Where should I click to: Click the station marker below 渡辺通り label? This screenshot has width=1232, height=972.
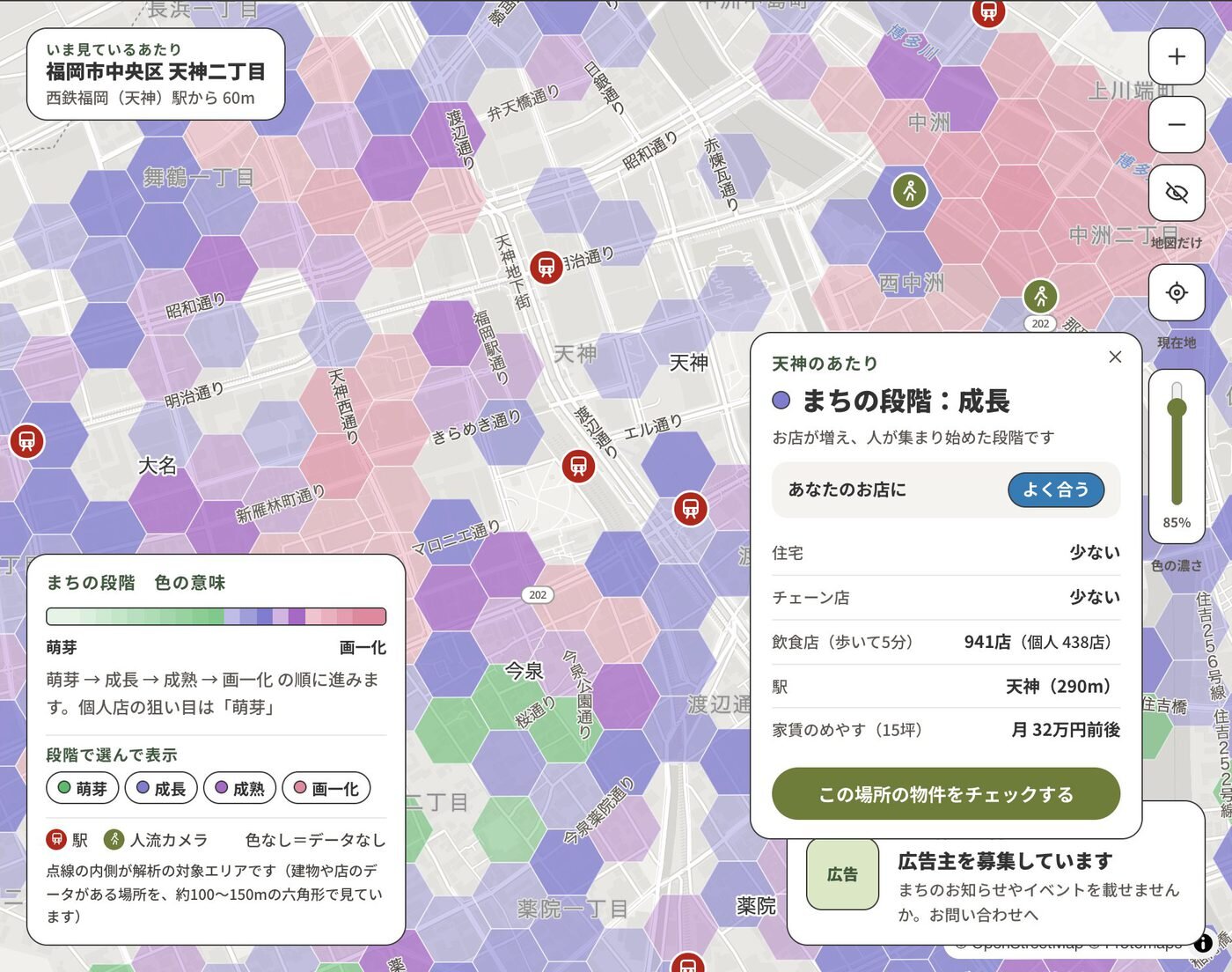point(578,465)
